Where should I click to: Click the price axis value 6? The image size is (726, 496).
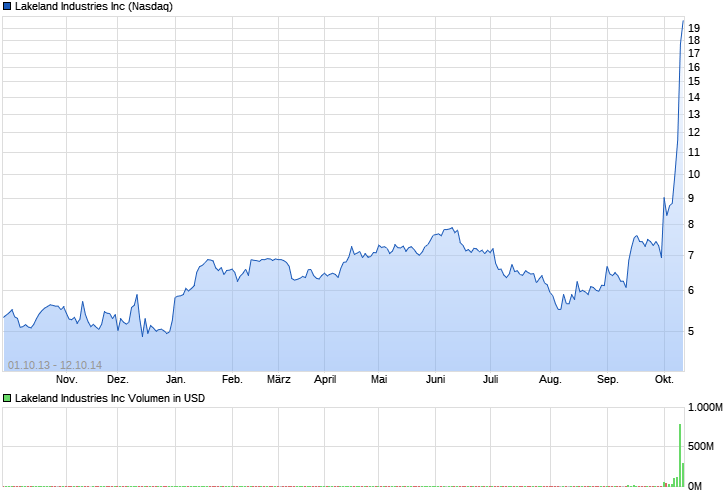pyautogui.click(x=691, y=290)
